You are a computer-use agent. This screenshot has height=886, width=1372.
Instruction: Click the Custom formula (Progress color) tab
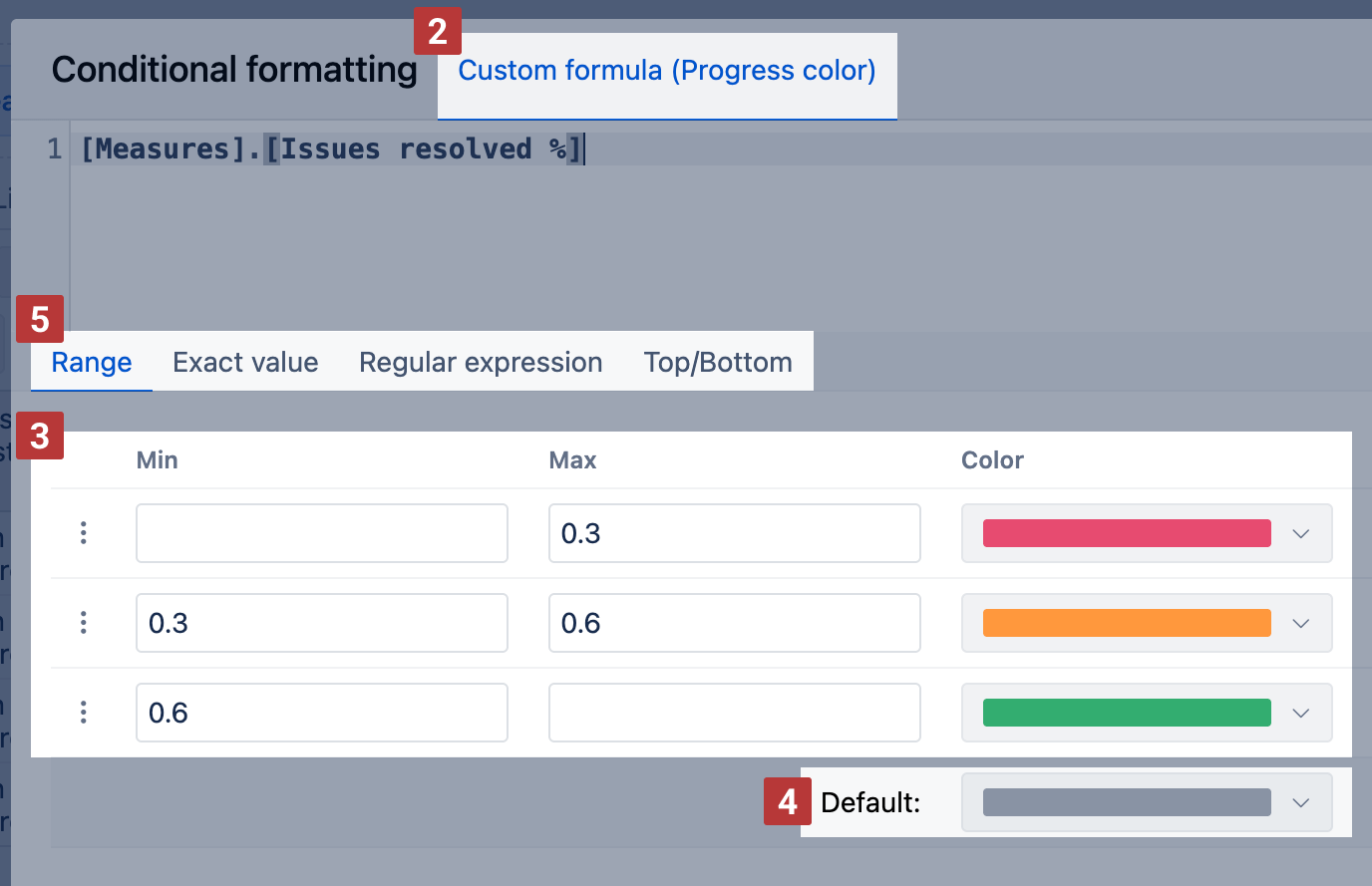tap(667, 71)
